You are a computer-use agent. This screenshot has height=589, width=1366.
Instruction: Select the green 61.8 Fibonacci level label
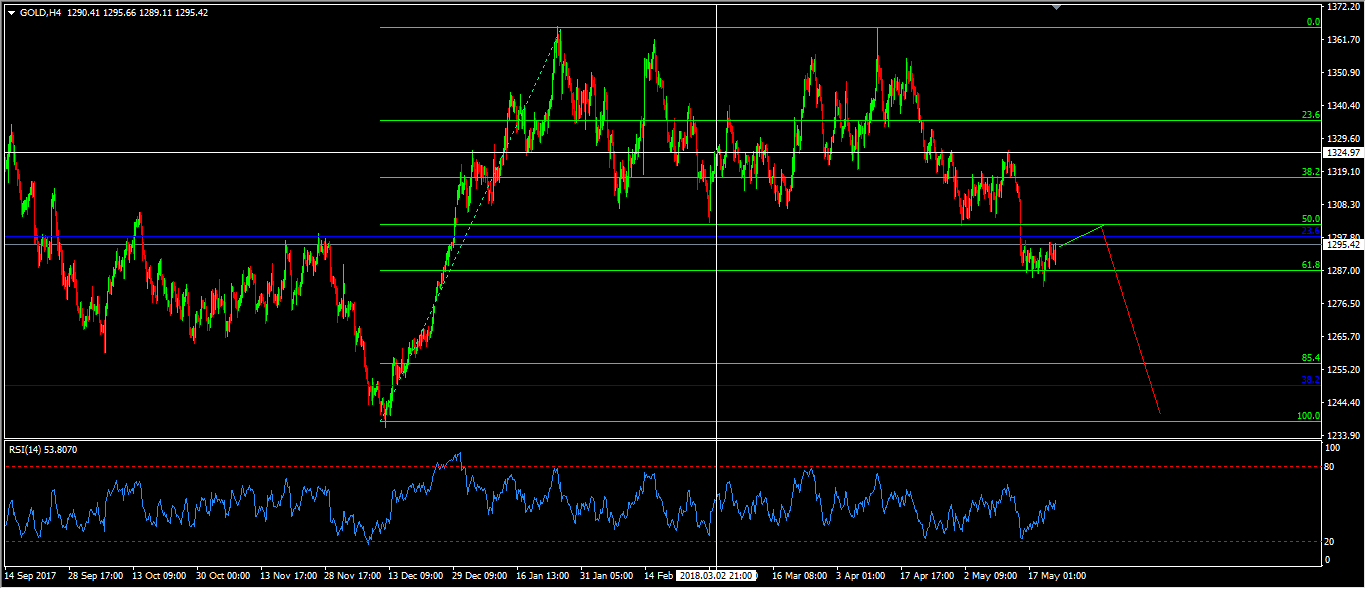click(x=1310, y=265)
